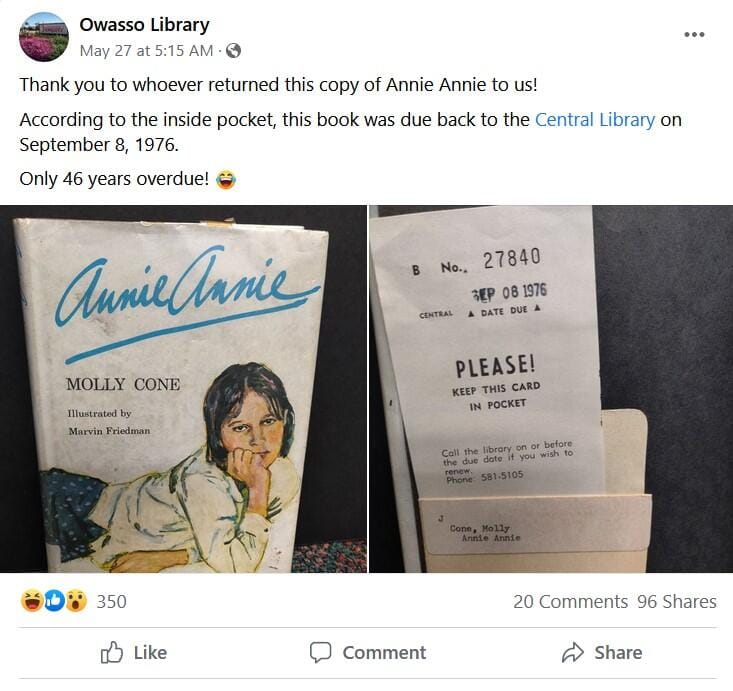Click the Owasso Library profile picture
Screen dimensions: 733x691
[x=43, y=37]
